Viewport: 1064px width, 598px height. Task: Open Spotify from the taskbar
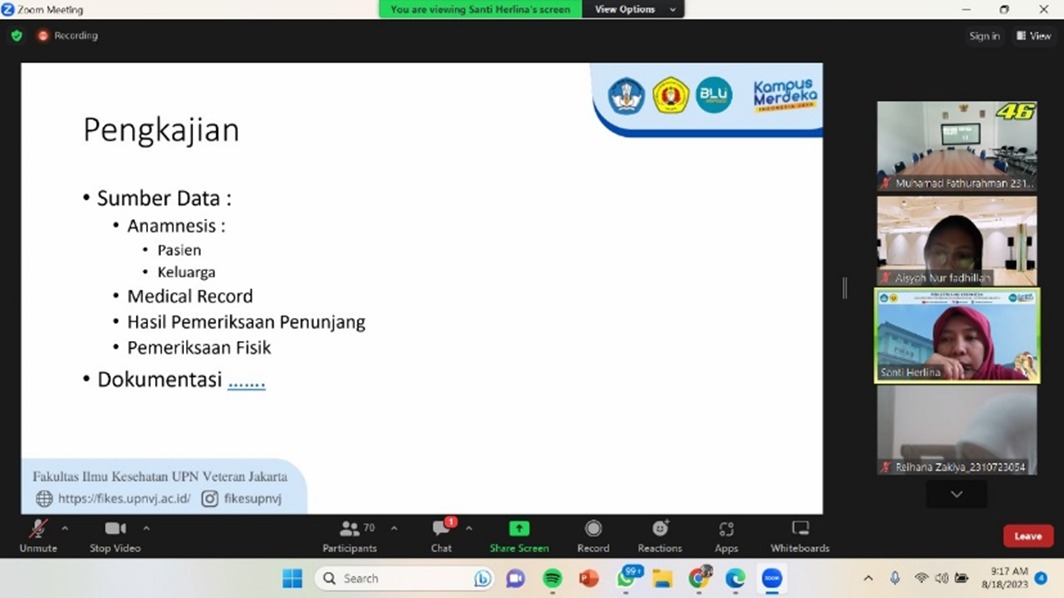(x=552, y=578)
